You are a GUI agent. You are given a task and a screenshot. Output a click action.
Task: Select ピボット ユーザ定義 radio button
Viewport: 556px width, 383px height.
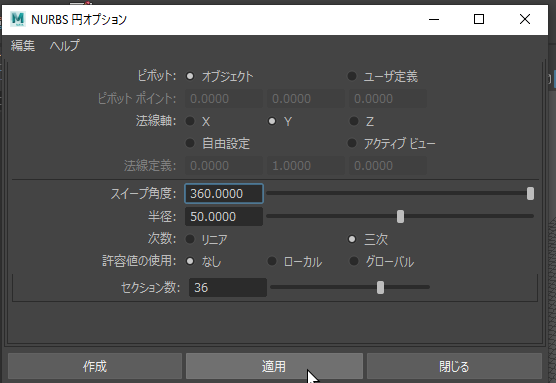coord(352,76)
